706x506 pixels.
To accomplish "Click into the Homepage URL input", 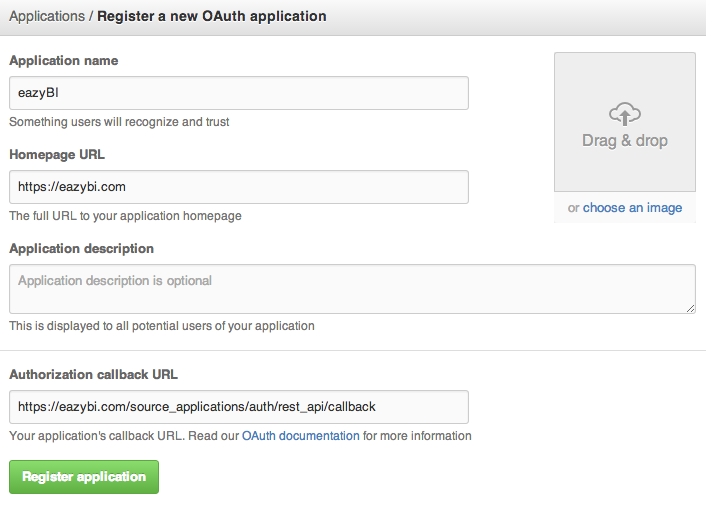I will click(x=239, y=187).
